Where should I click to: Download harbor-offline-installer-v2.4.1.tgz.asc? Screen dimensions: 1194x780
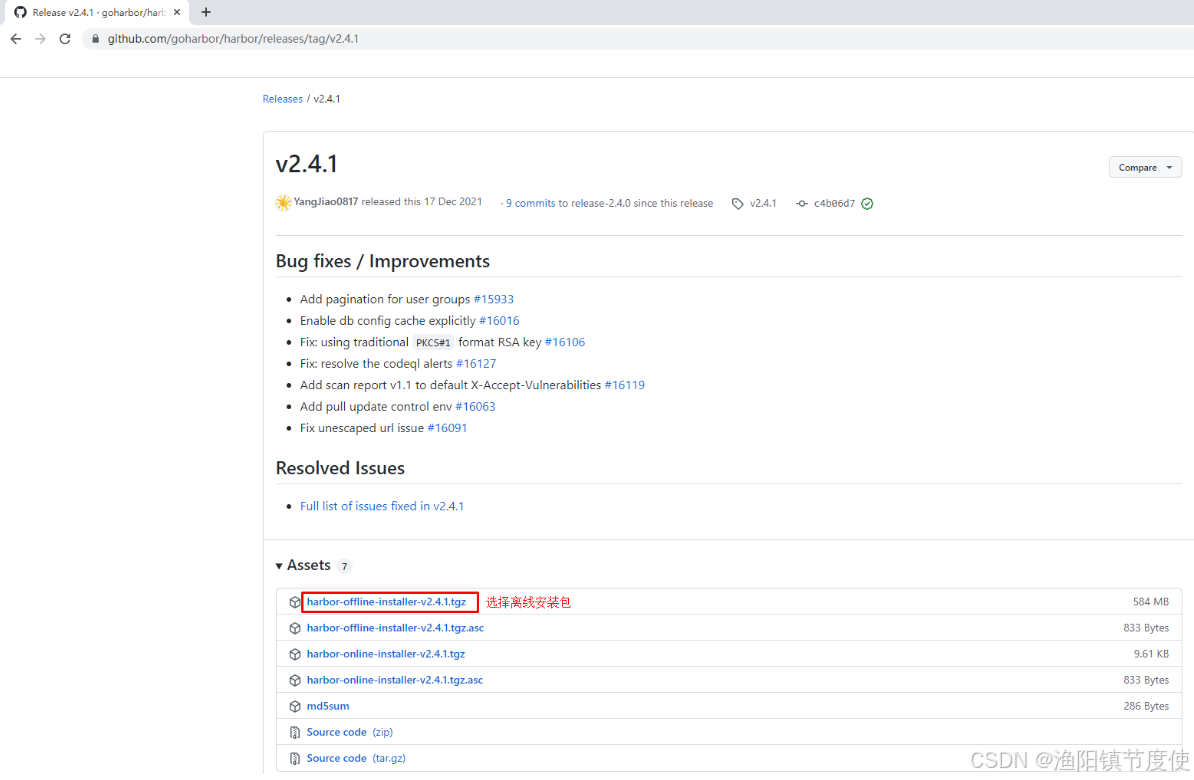395,628
